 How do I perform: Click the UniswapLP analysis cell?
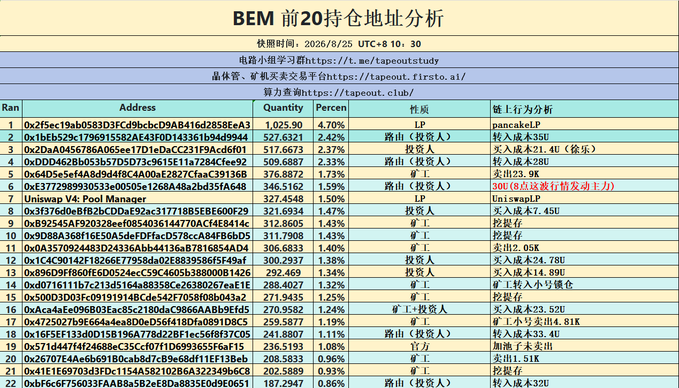(x=585, y=199)
